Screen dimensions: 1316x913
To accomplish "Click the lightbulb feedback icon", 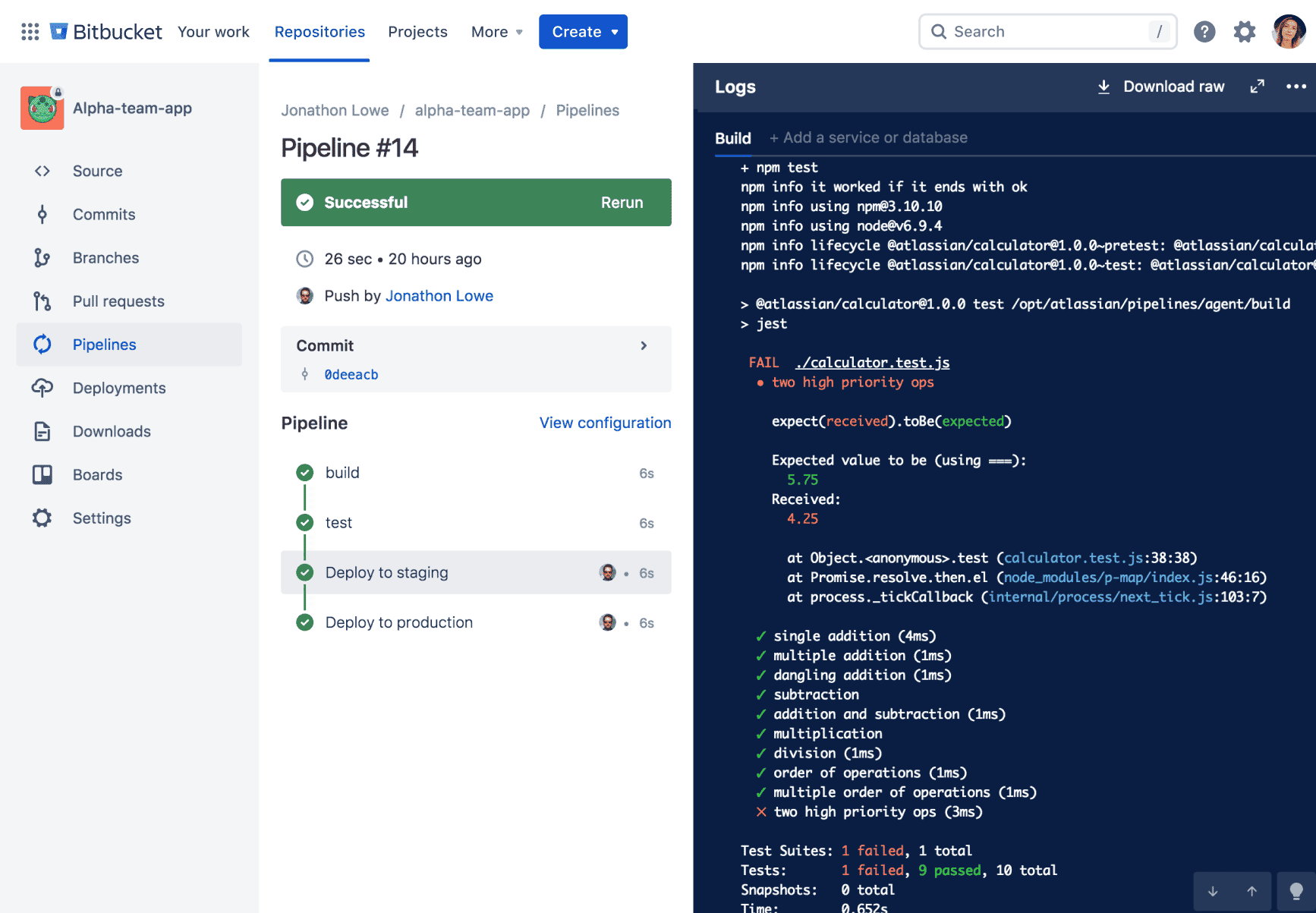I will click(1297, 891).
